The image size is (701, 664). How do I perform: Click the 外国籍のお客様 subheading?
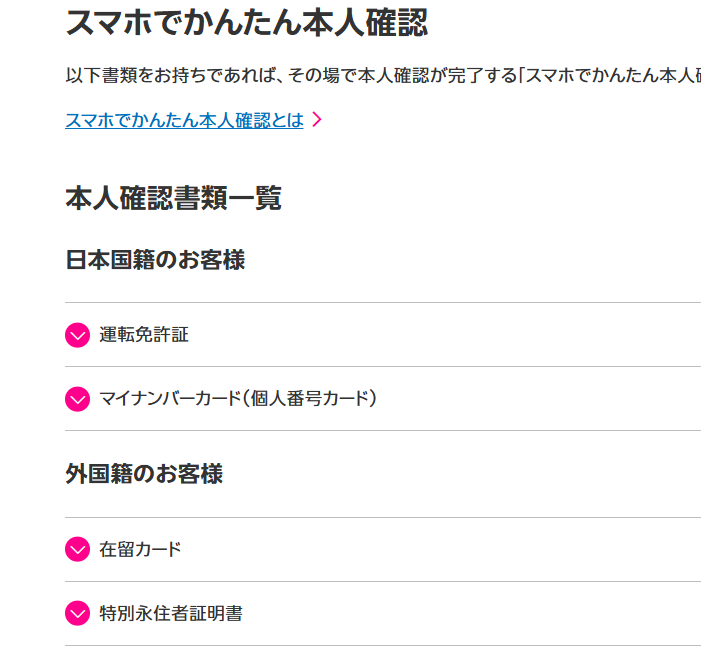tap(144, 474)
